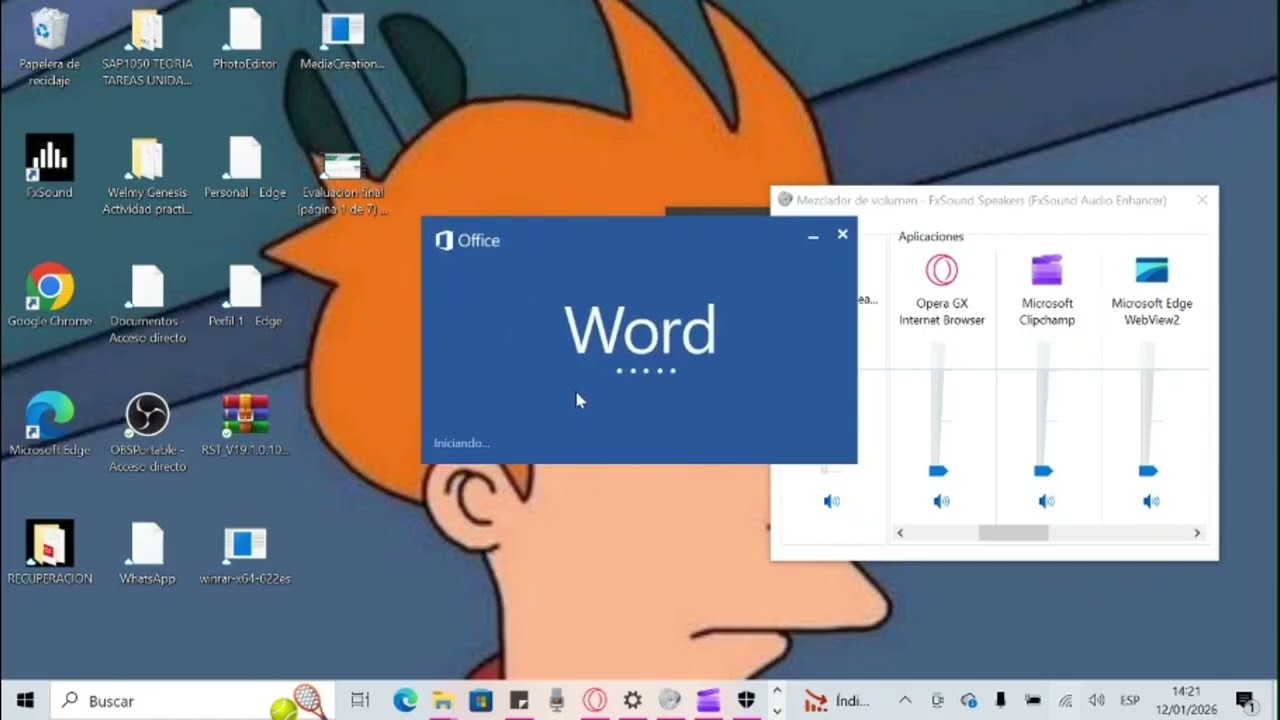
Task: Click the Buscar search box on taskbar
Action: (x=192, y=700)
